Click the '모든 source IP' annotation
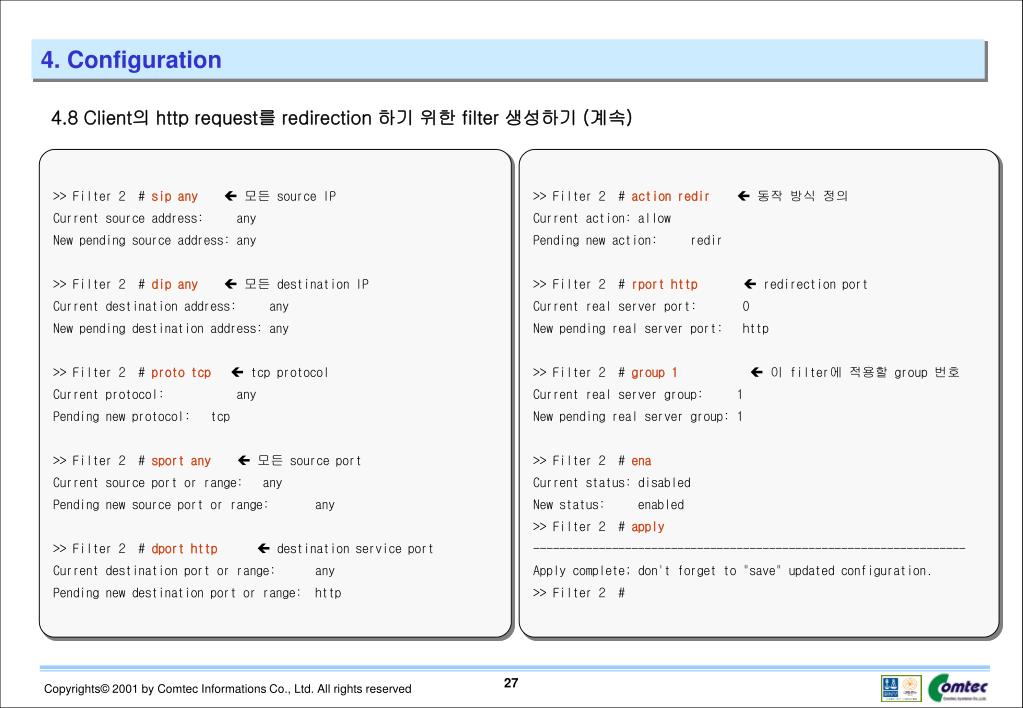The height and width of the screenshot is (708, 1023). (290, 196)
